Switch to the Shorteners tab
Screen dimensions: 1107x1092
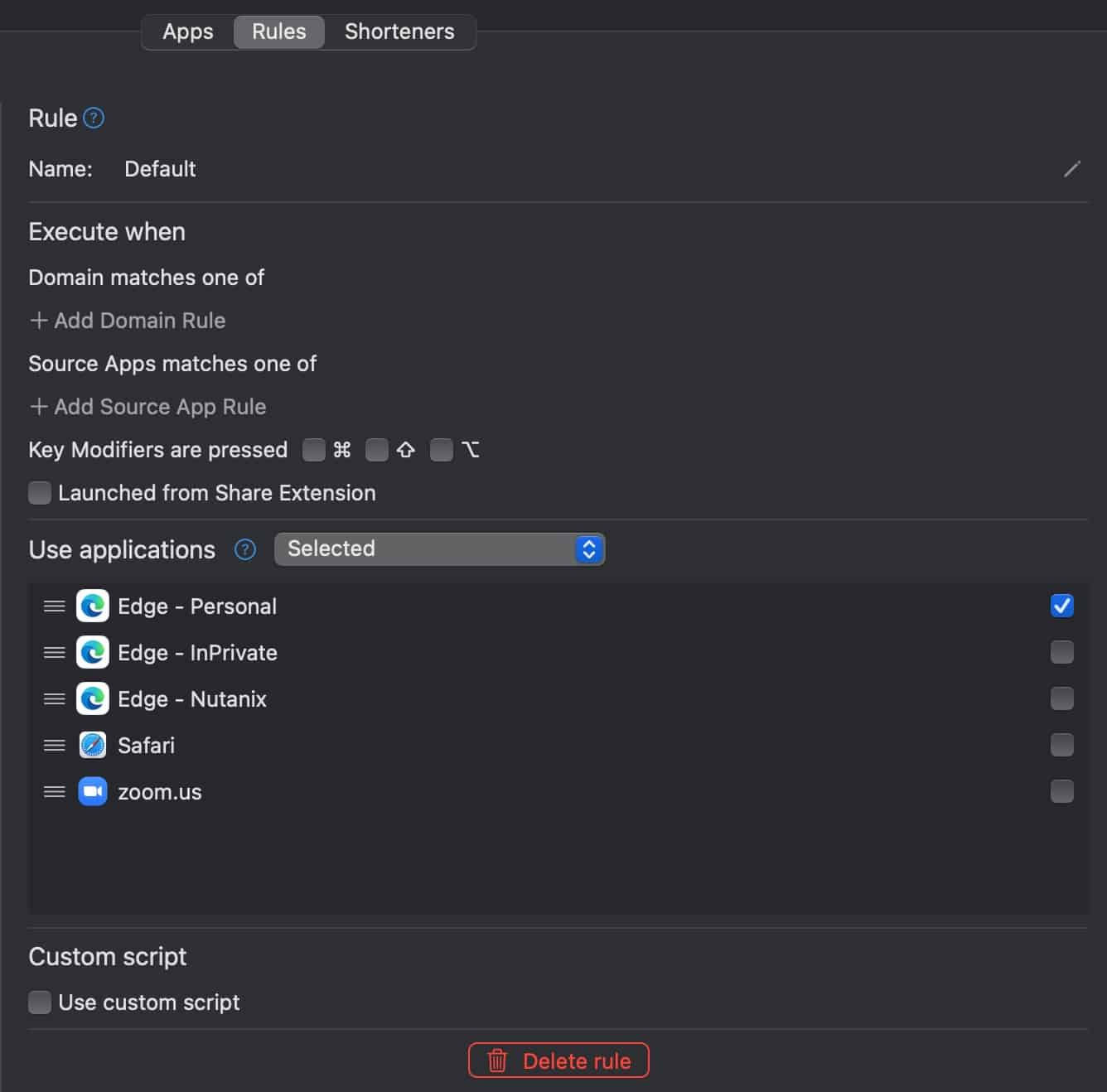pyautogui.click(x=399, y=31)
